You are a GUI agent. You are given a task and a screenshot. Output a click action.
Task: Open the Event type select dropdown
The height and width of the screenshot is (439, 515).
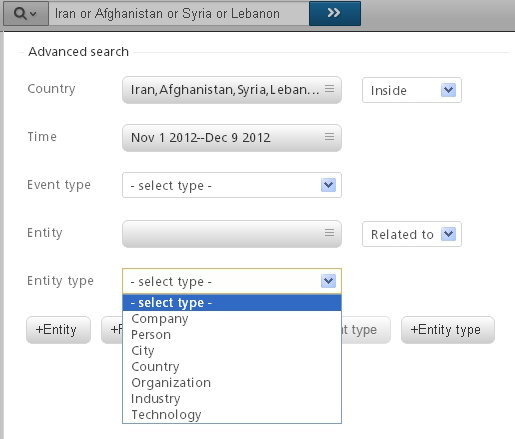(x=232, y=185)
